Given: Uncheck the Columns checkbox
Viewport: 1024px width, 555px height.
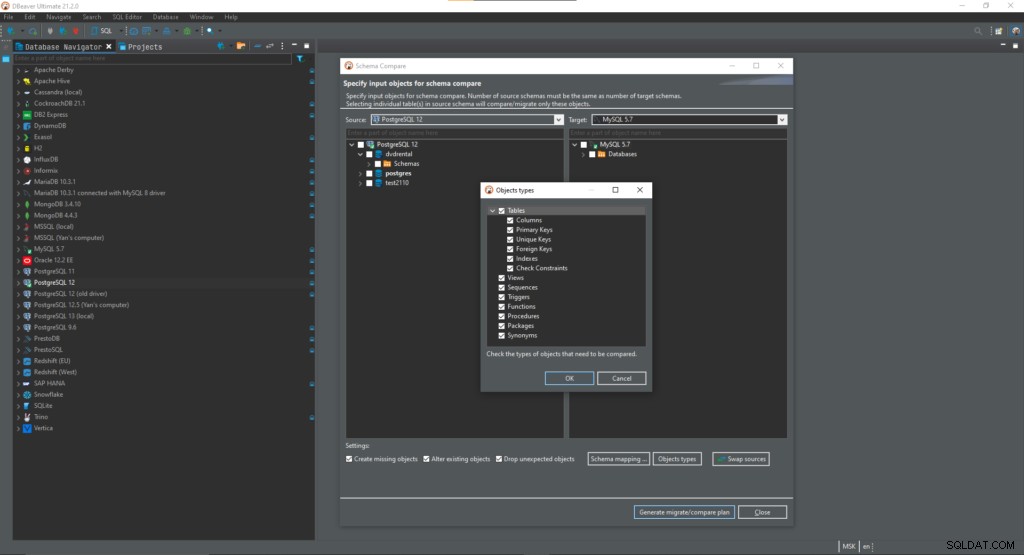Looking at the screenshot, I should pos(510,220).
